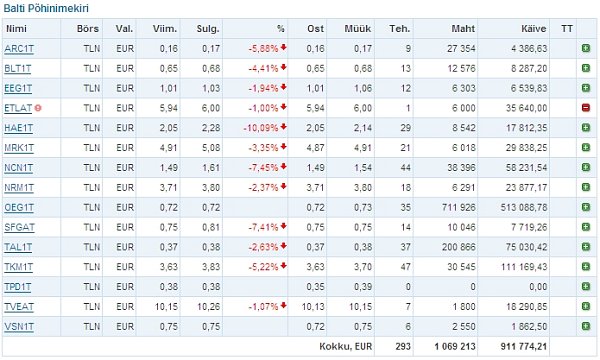Click the TT column header
The width and height of the screenshot is (600, 360).
click(x=567, y=29)
